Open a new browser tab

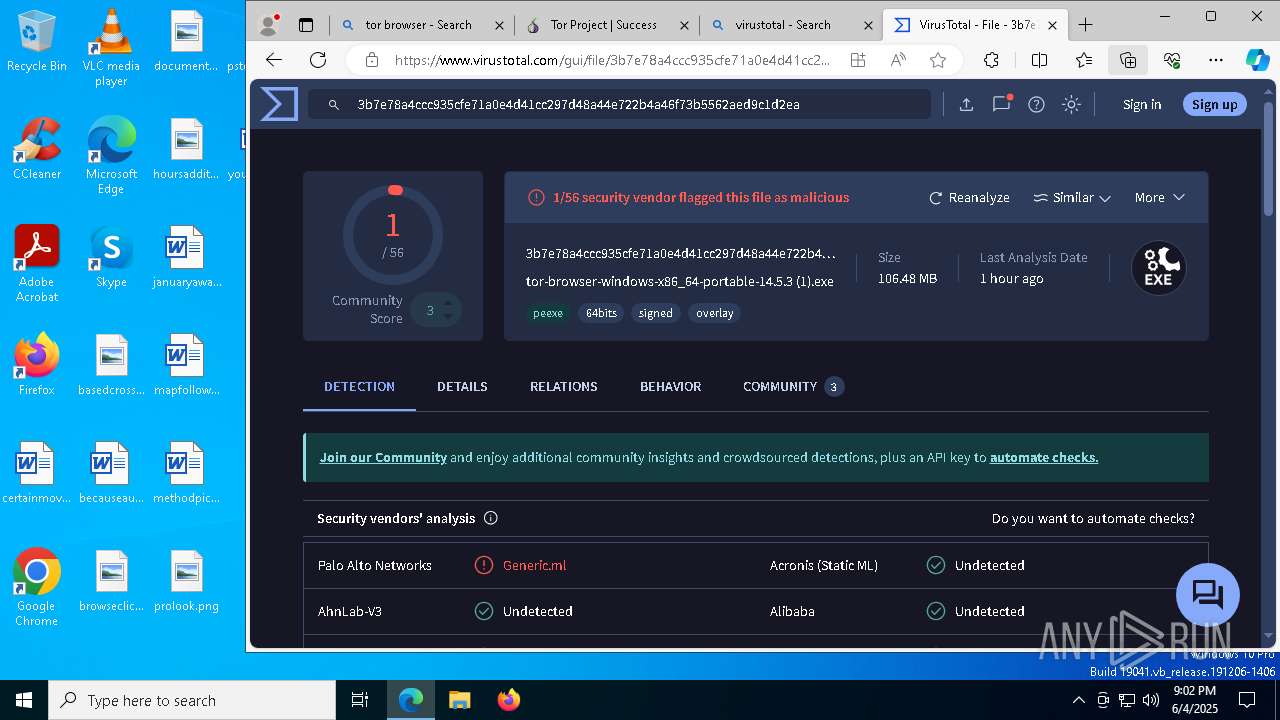pyautogui.click(x=1086, y=25)
